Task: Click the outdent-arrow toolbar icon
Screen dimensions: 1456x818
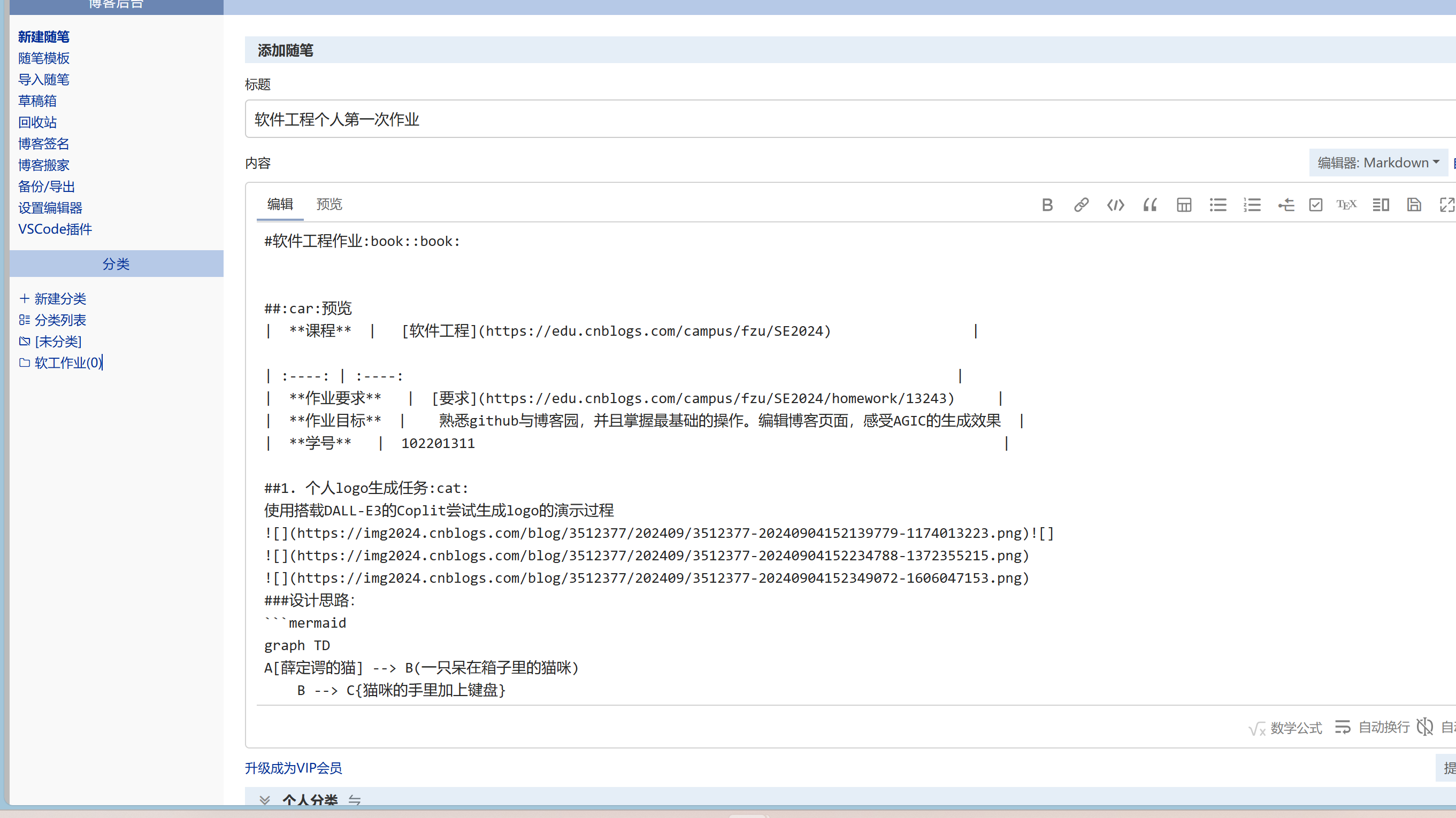Action: coord(1285,204)
